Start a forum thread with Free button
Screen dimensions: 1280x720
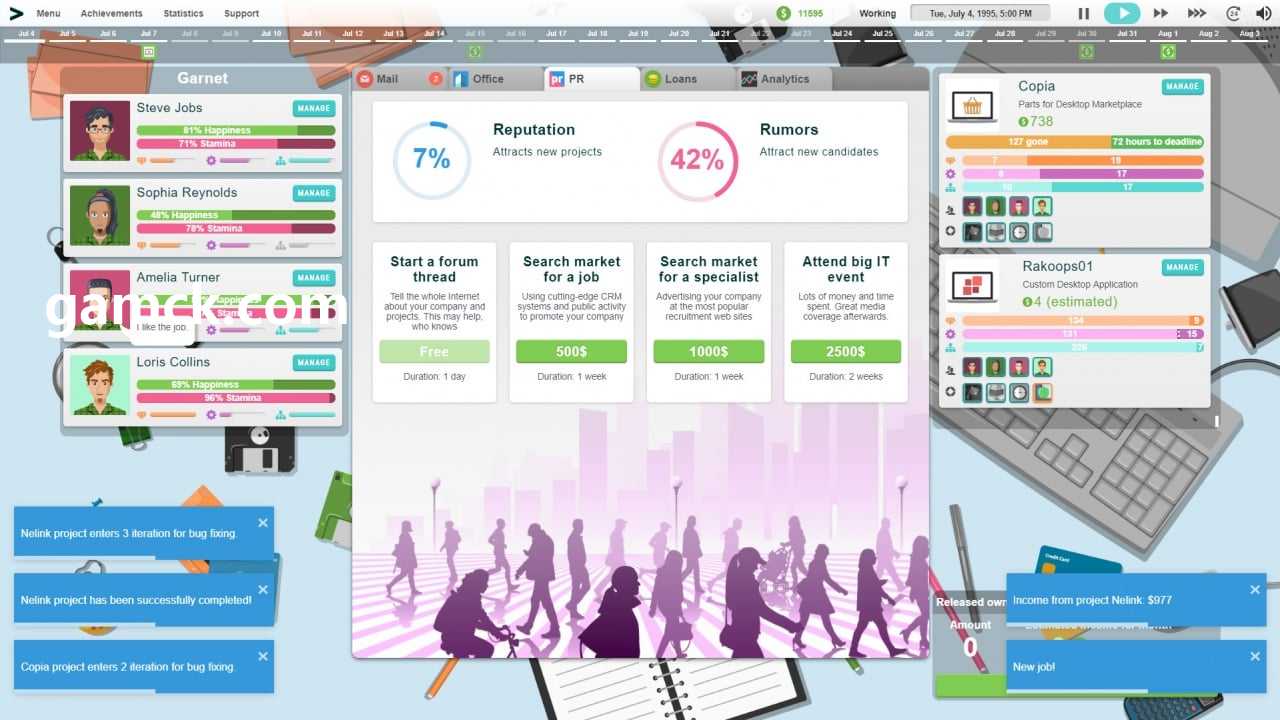[x=434, y=352]
